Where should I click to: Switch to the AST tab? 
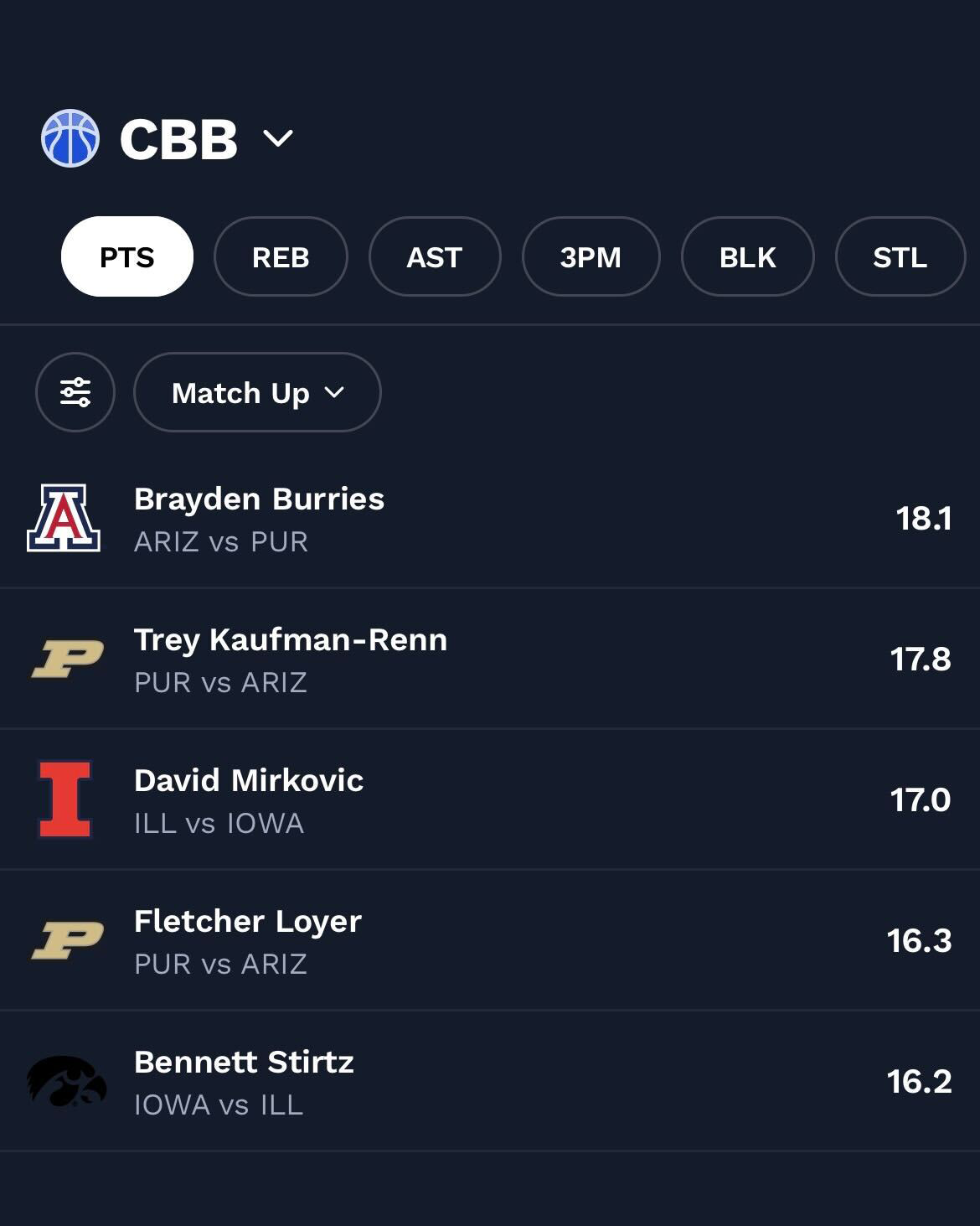click(x=435, y=256)
